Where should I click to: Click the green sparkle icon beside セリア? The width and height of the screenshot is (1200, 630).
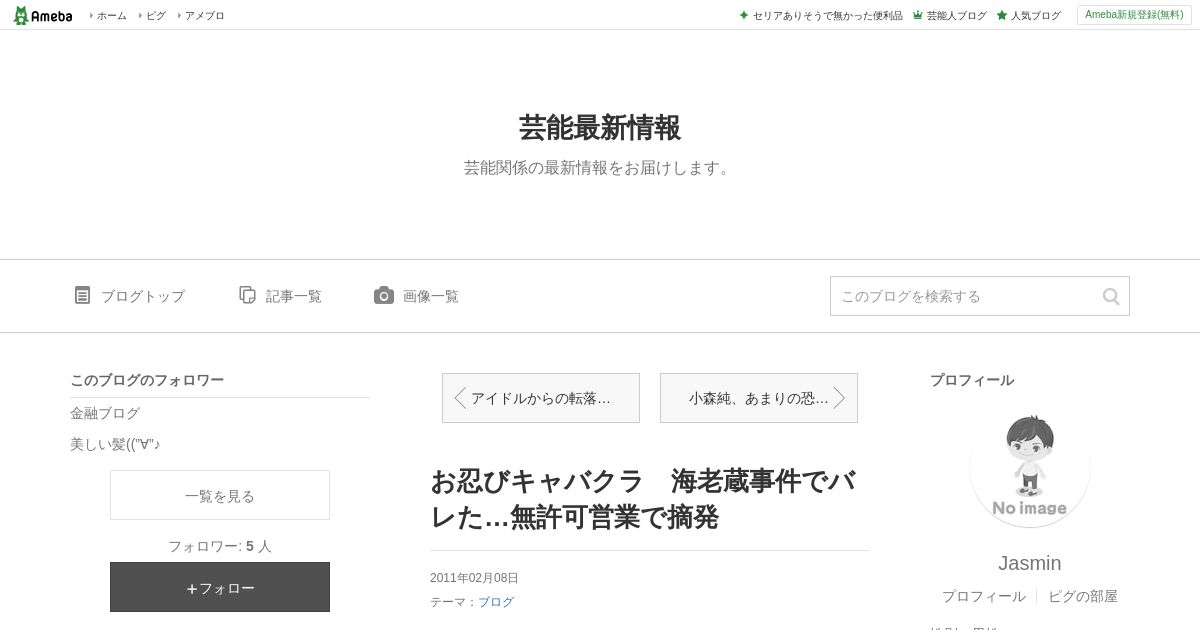[x=744, y=15]
